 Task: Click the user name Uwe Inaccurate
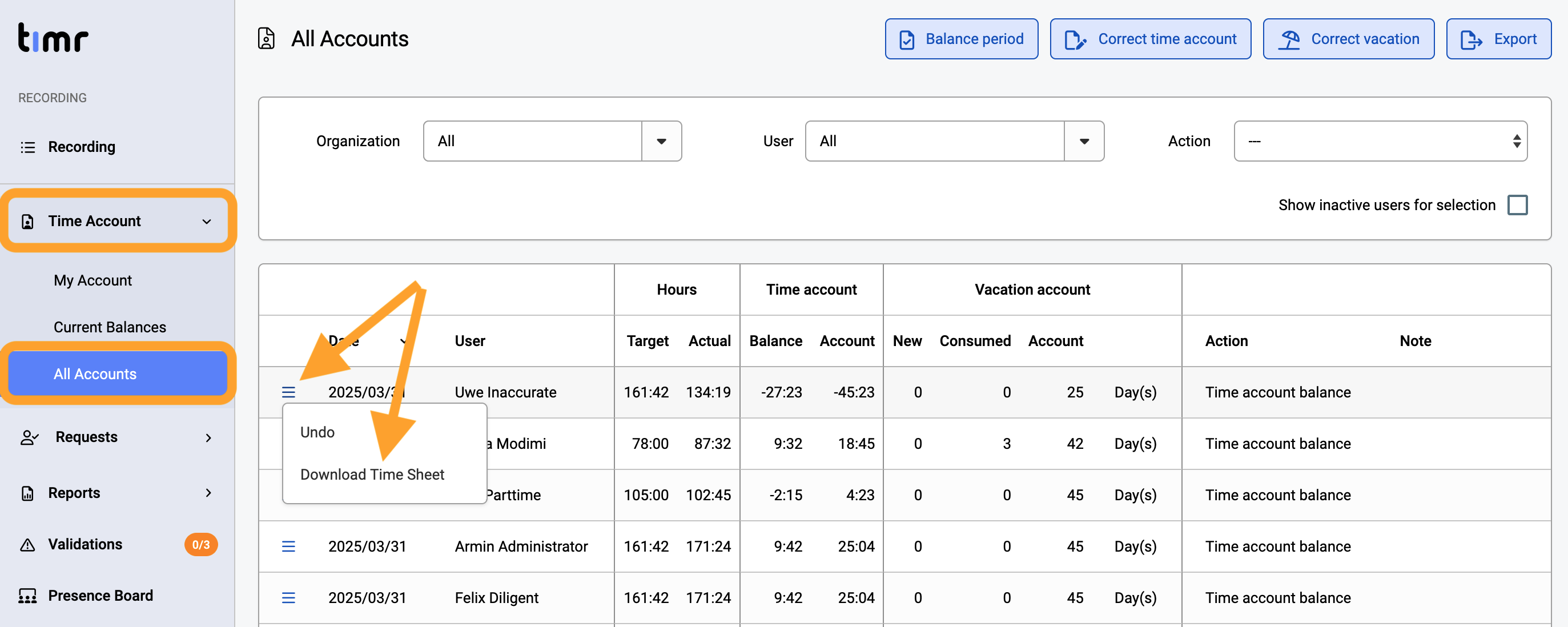[x=505, y=393]
